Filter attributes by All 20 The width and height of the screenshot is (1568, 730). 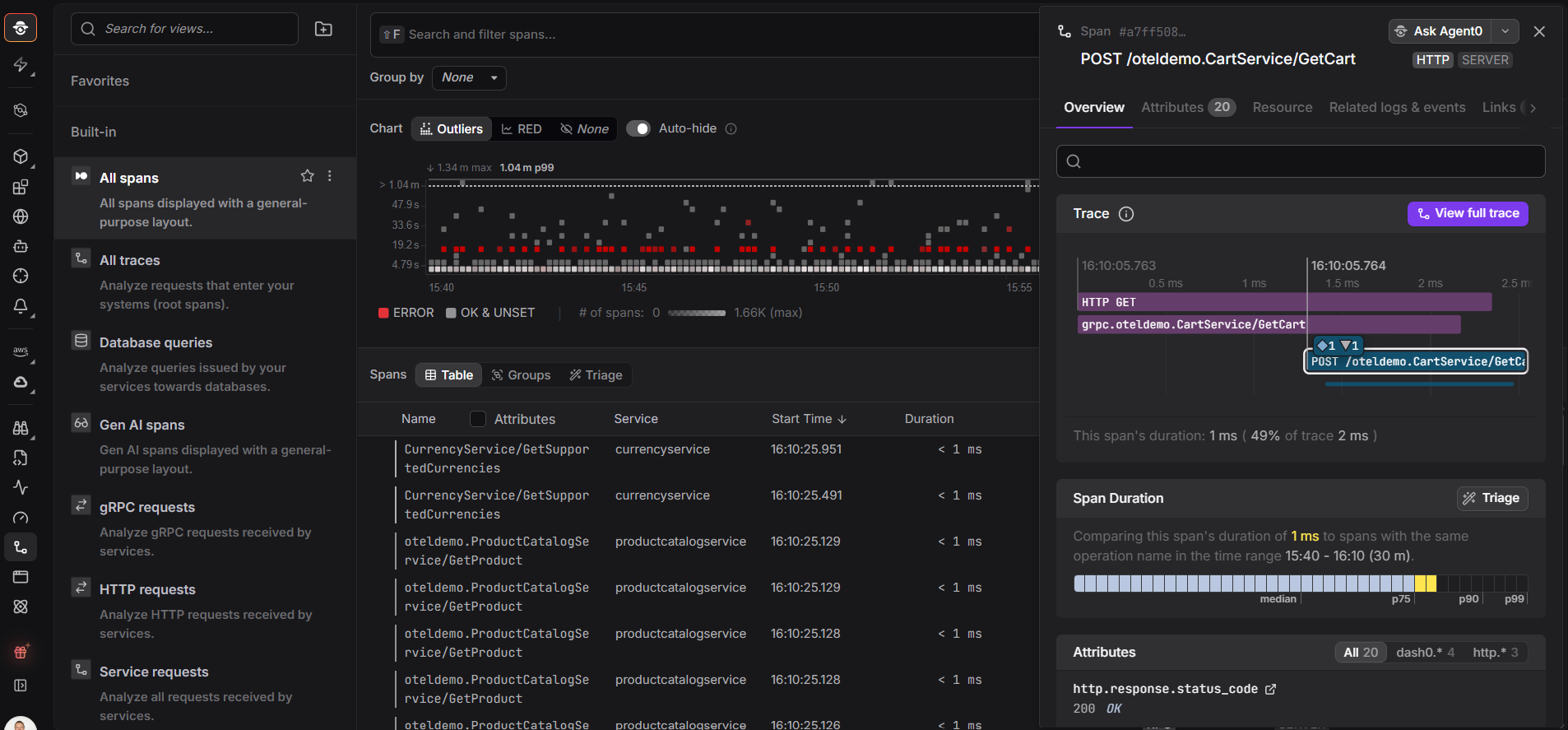pos(1361,653)
